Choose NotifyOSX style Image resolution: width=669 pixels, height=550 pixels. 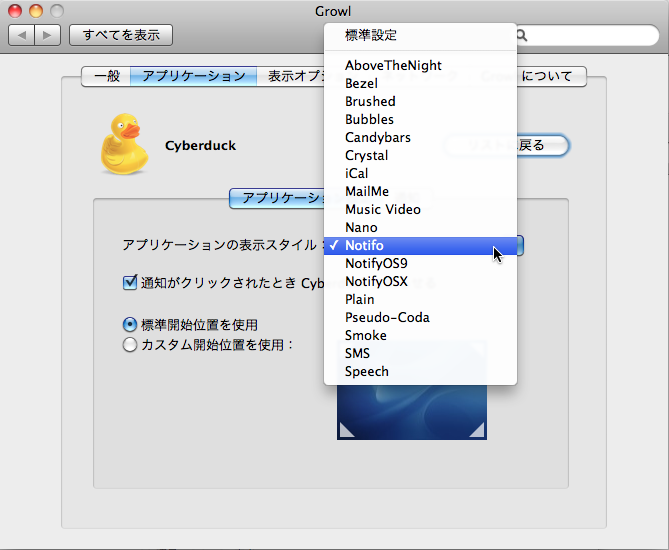(420, 282)
